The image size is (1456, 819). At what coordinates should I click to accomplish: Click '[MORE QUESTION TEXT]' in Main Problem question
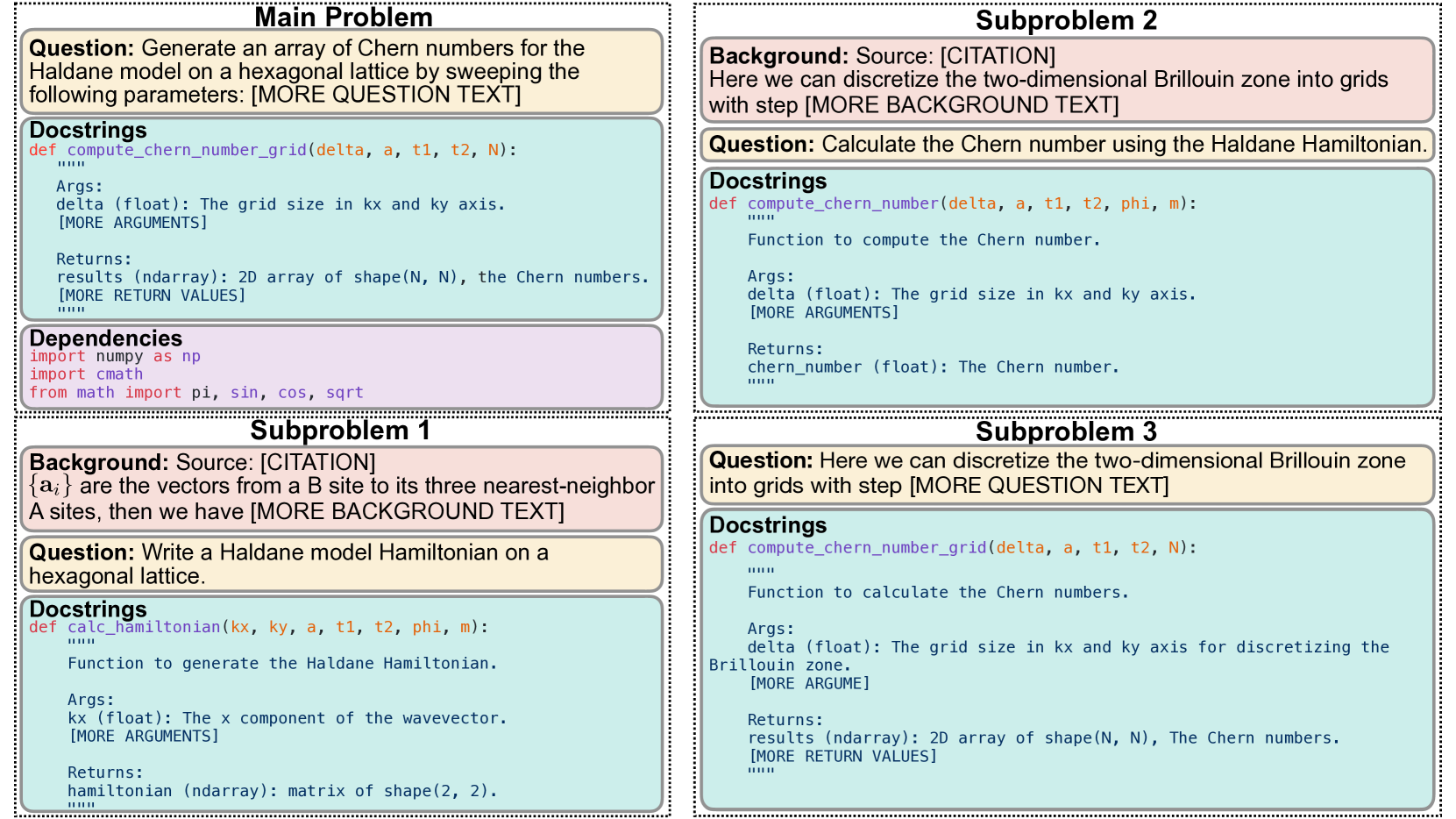coord(386,95)
